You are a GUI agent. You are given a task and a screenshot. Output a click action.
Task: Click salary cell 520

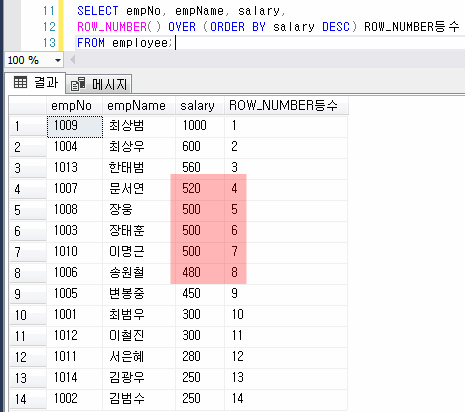tap(200, 189)
